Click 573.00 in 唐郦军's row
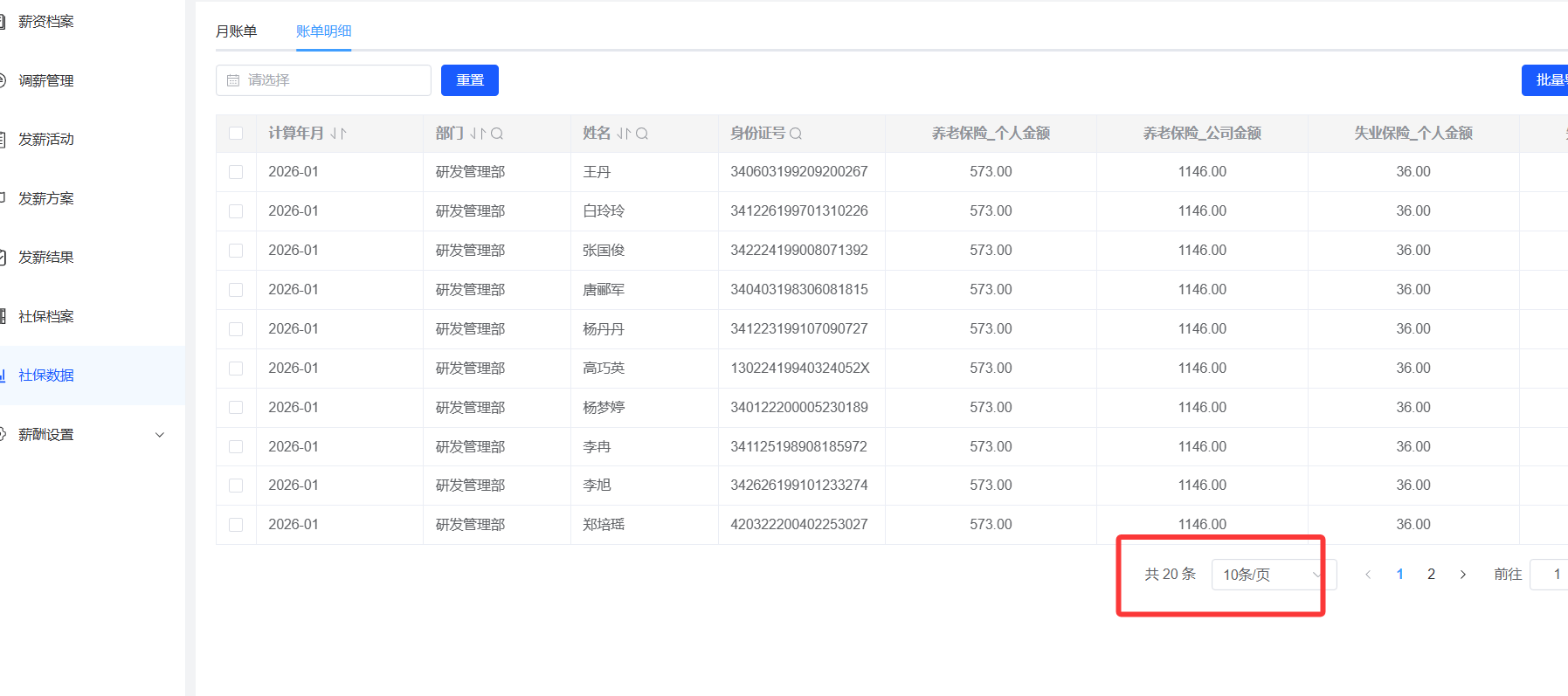Viewport: 1568px width, 696px height. point(991,290)
